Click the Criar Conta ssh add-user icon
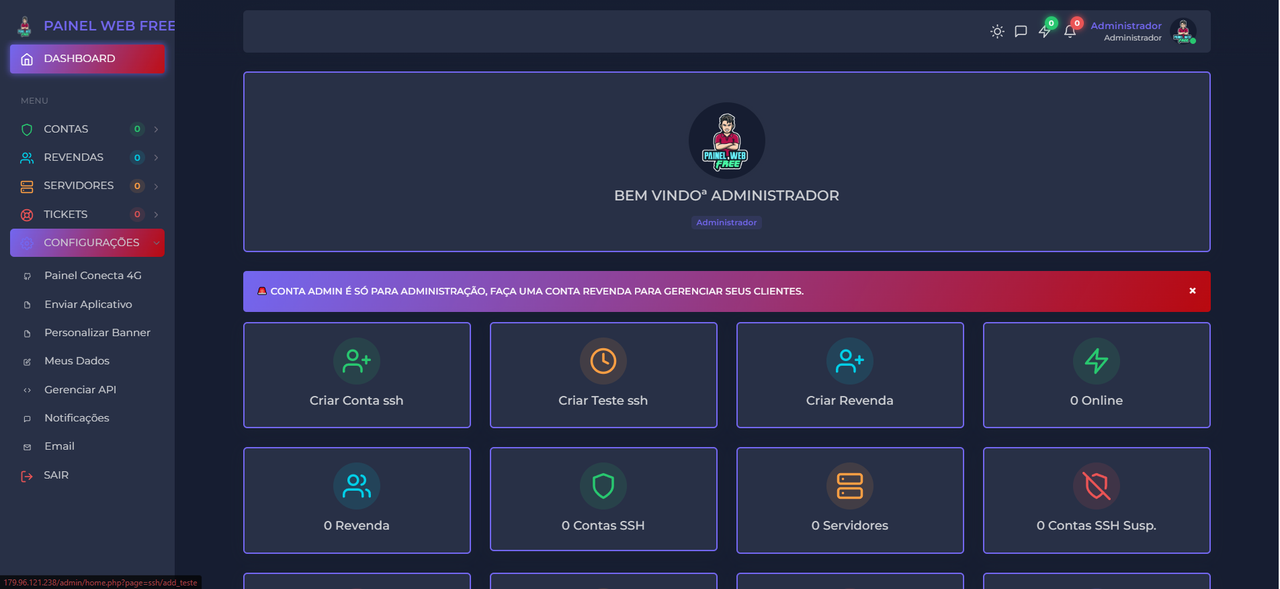1280x589 pixels. tap(357, 361)
